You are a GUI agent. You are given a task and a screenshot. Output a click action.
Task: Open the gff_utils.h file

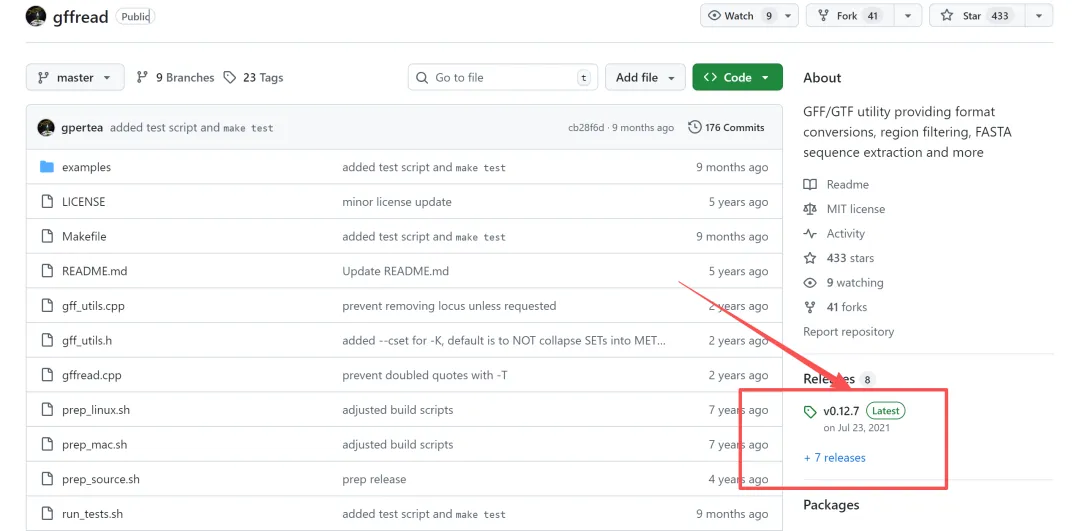coord(87,340)
